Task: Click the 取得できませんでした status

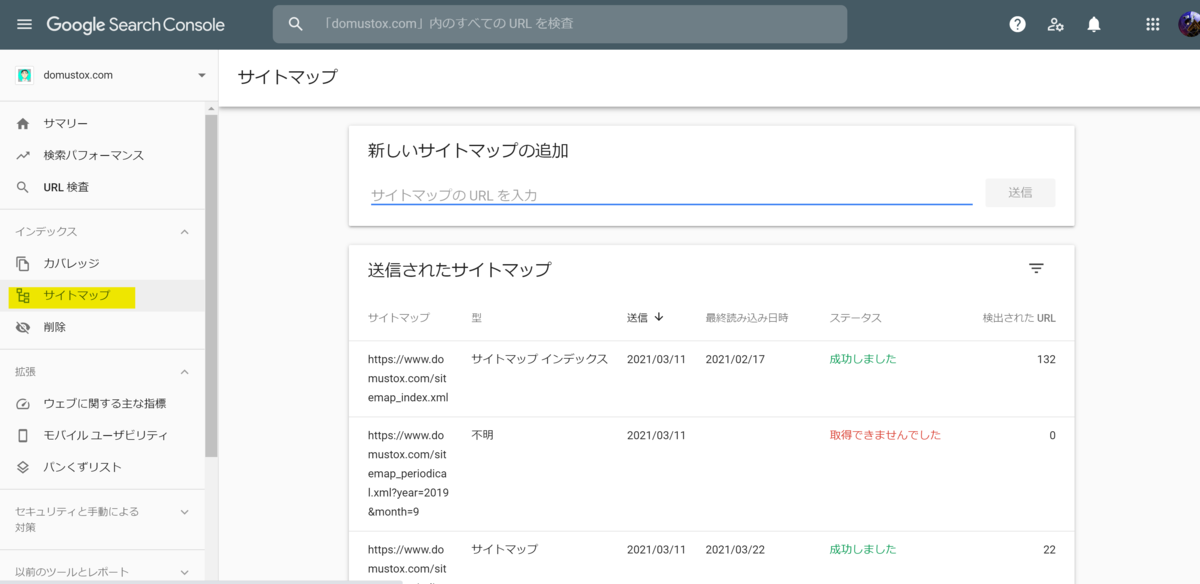Action: coord(885,435)
